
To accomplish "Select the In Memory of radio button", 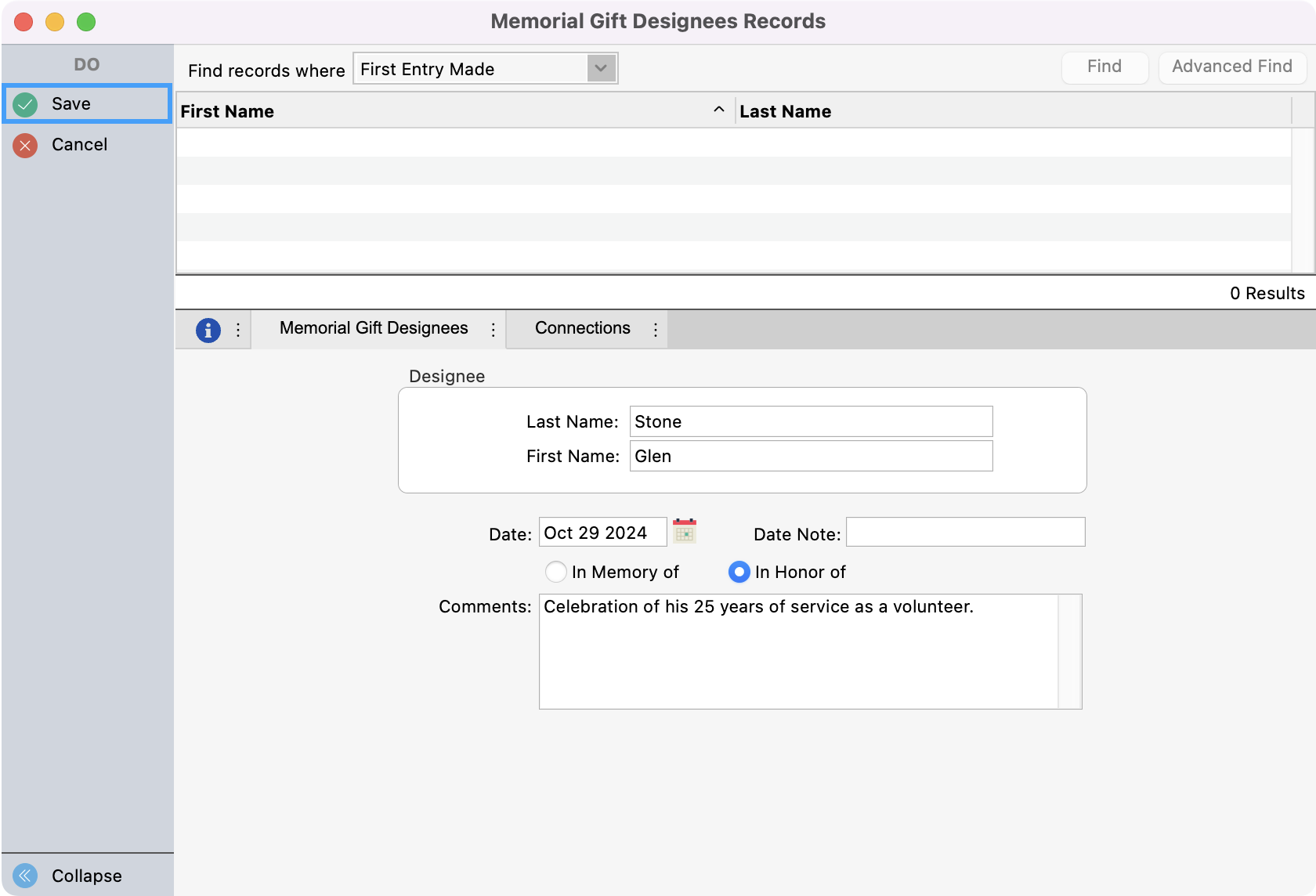I will 555,573.
